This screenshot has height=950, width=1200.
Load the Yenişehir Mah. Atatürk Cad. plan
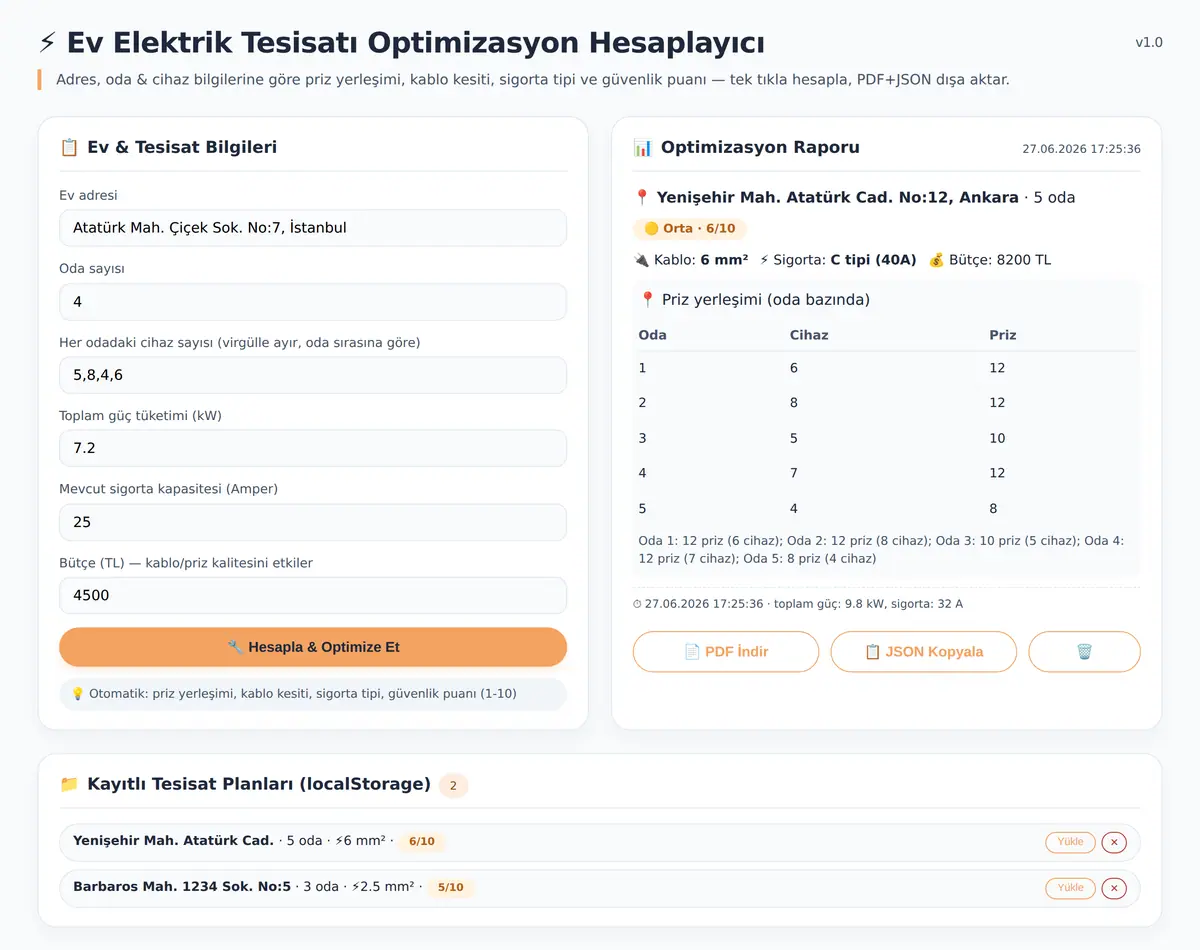tap(1070, 842)
